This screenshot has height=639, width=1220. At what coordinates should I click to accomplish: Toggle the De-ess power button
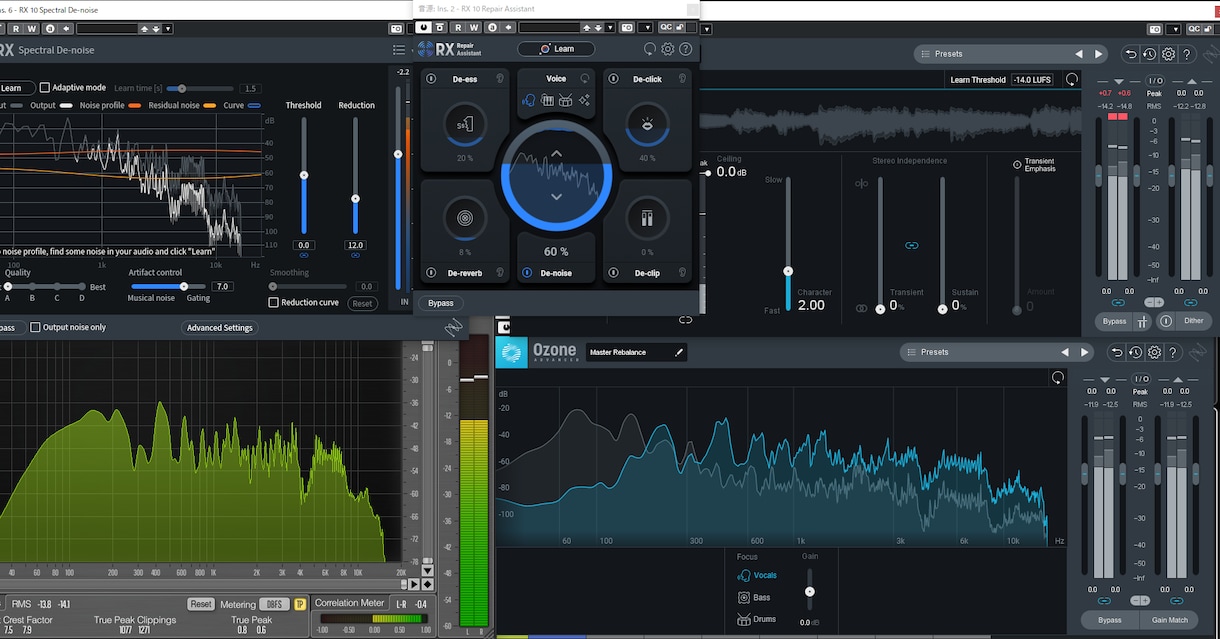point(431,79)
